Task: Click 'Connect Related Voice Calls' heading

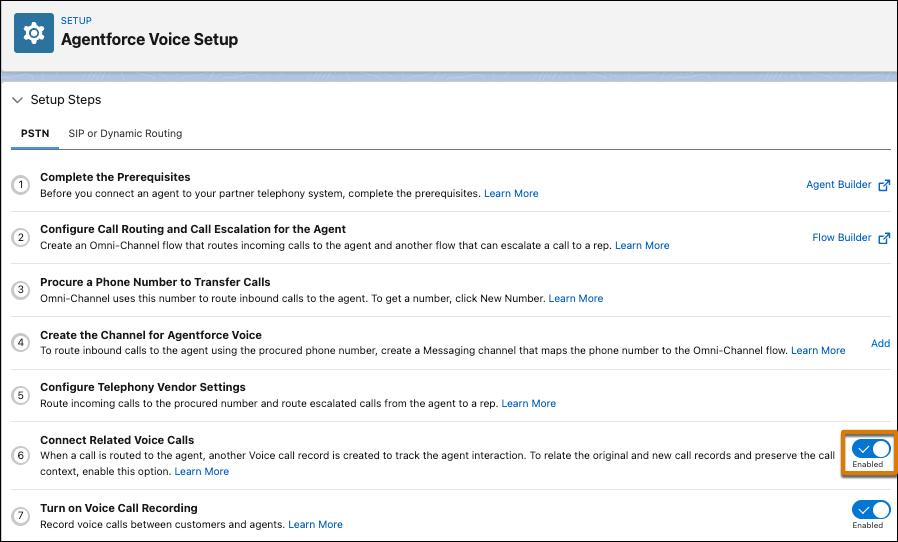Action: point(117,440)
